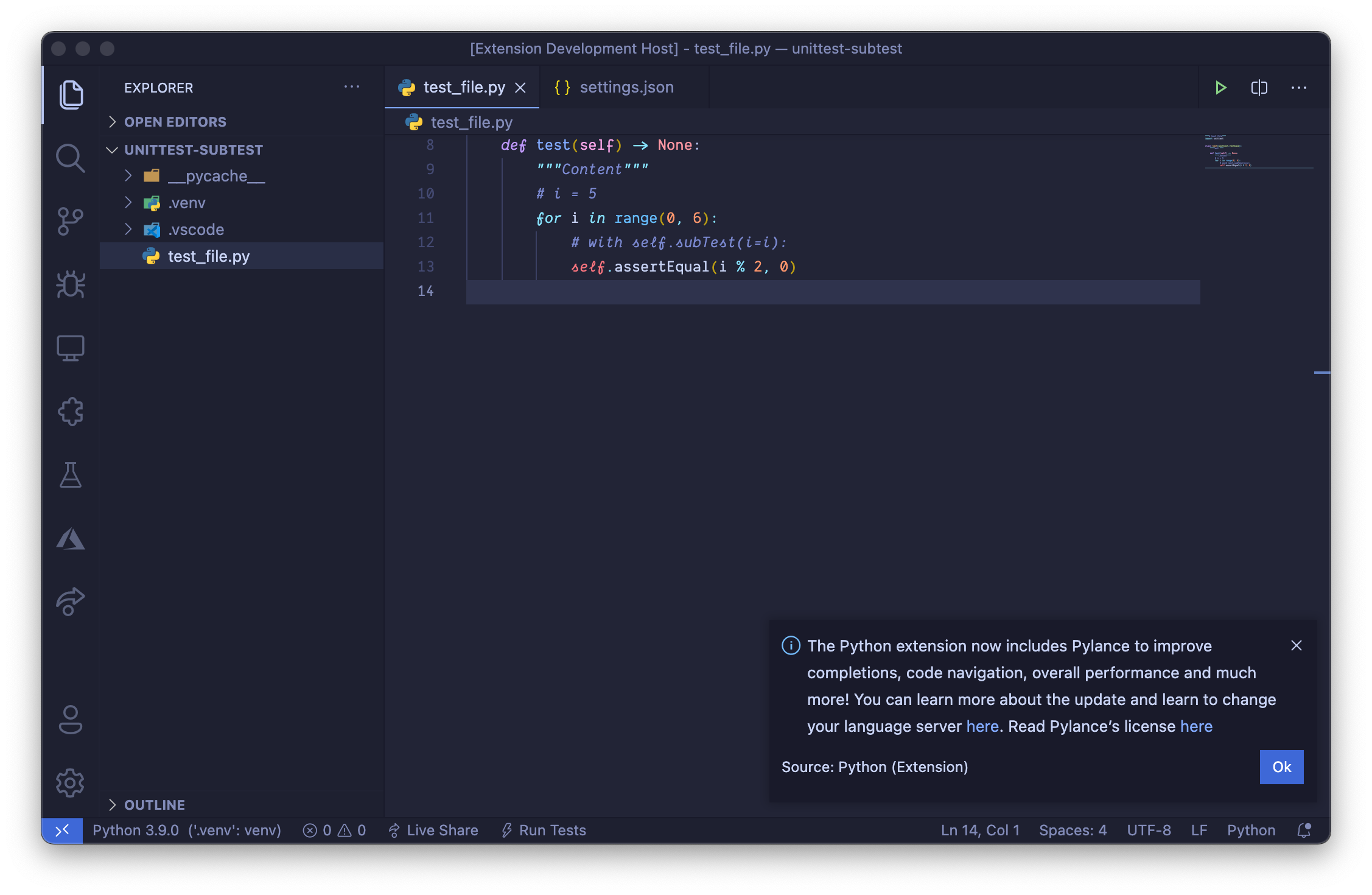
Task: Click Ok on Pylance notification
Action: click(1281, 767)
